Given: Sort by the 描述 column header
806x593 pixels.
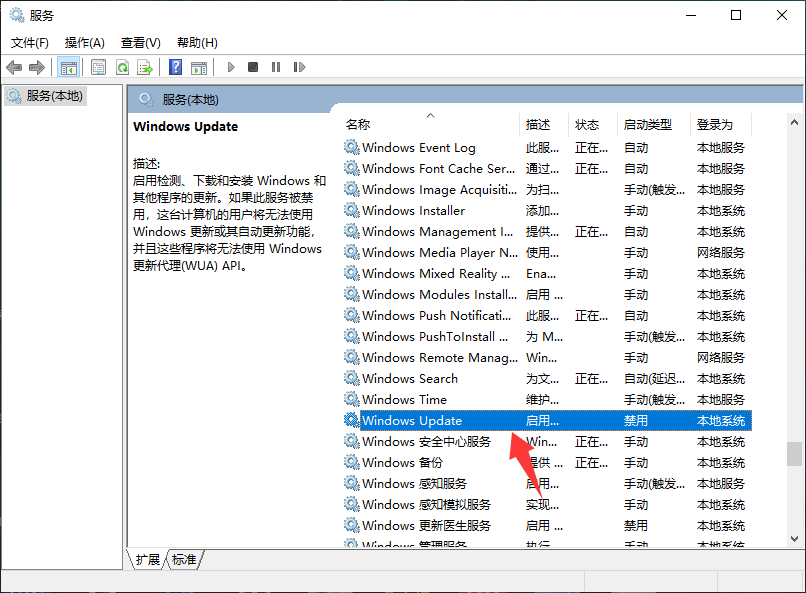Looking at the screenshot, I should 544,124.
